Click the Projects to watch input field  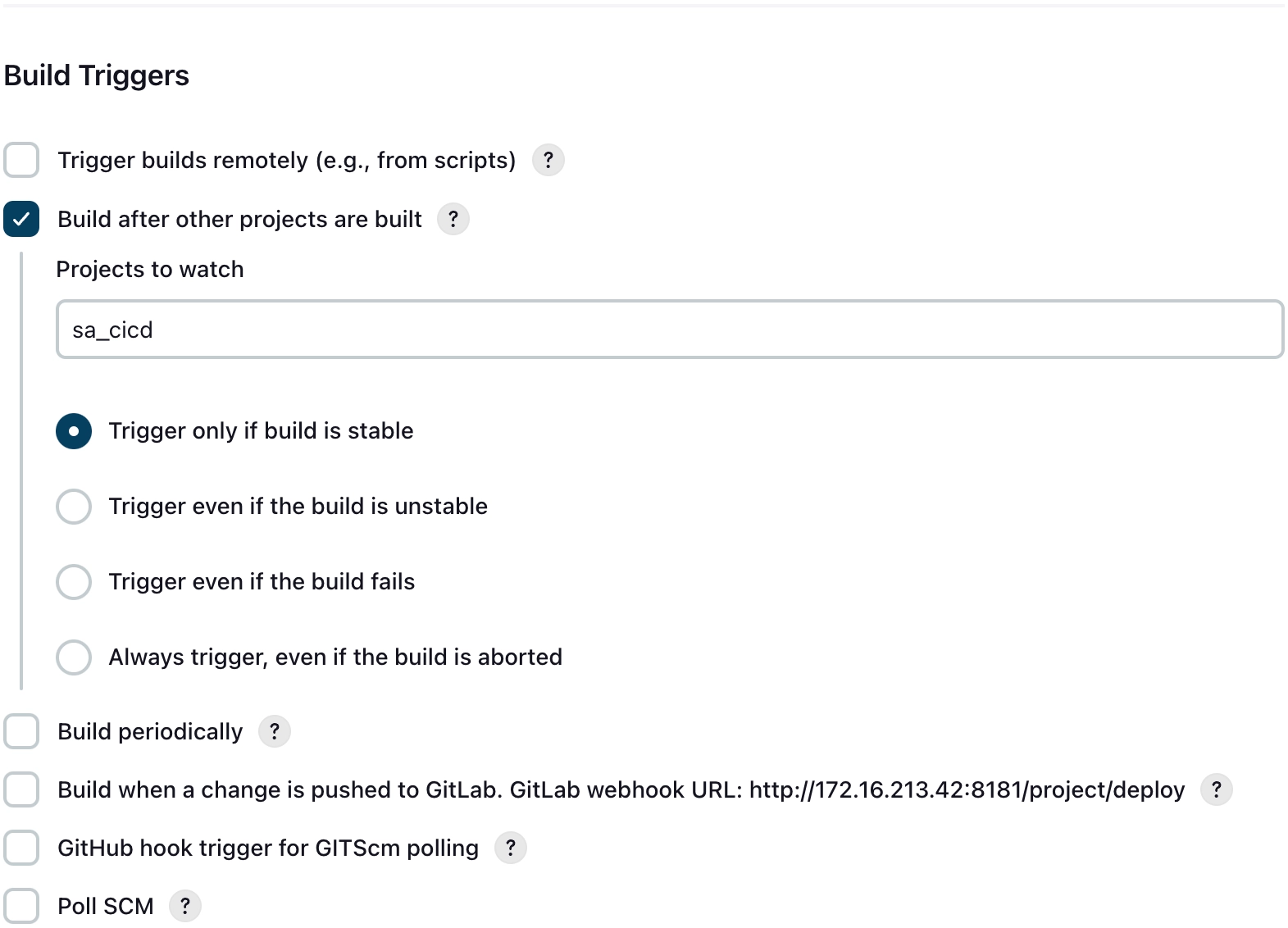669,330
